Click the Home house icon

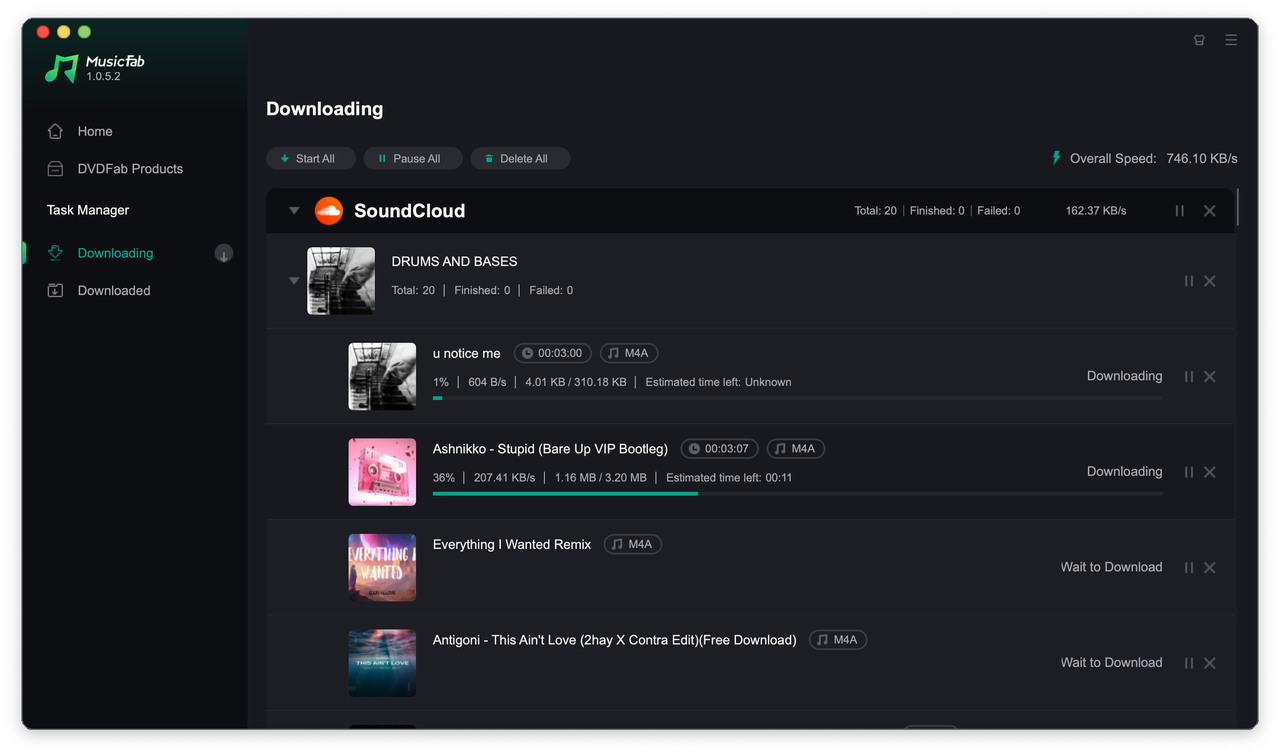[x=56, y=131]
